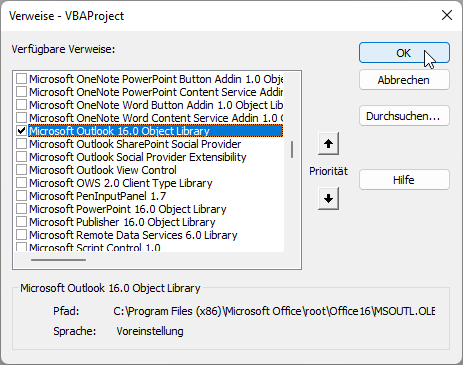Move reference down with Priorität down arrow

click(328, 199)
